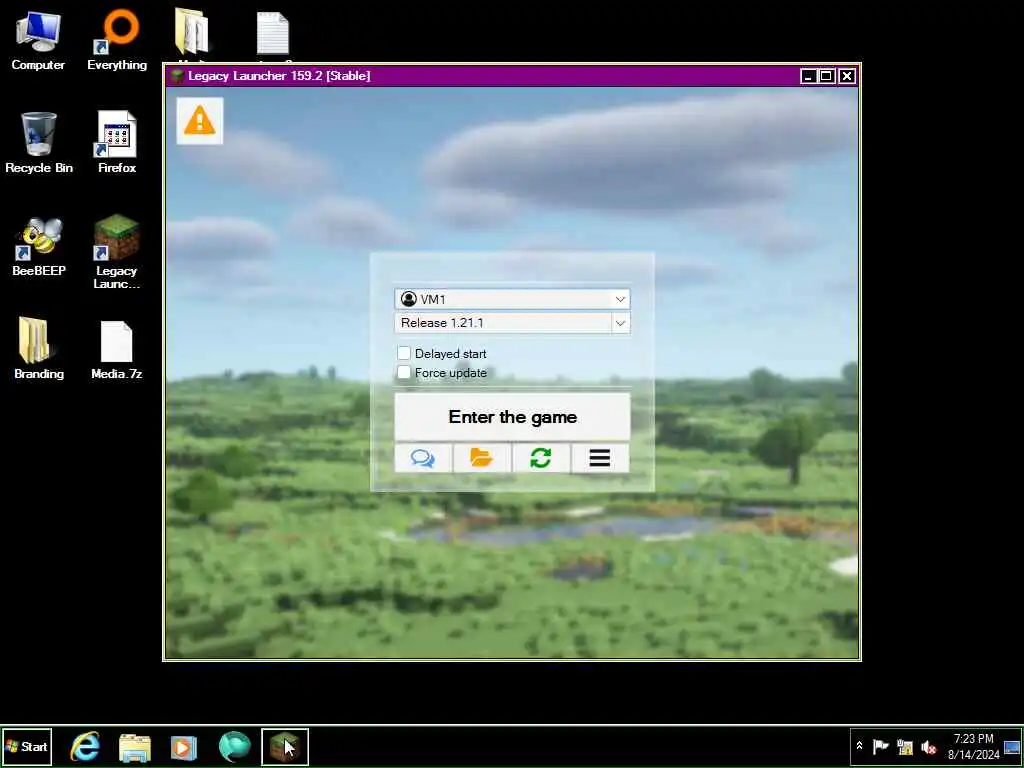This screenshot has width=1024, height=768.
Task: Select the Recycle Bin desktop icon
Action: tap(39, 143)
